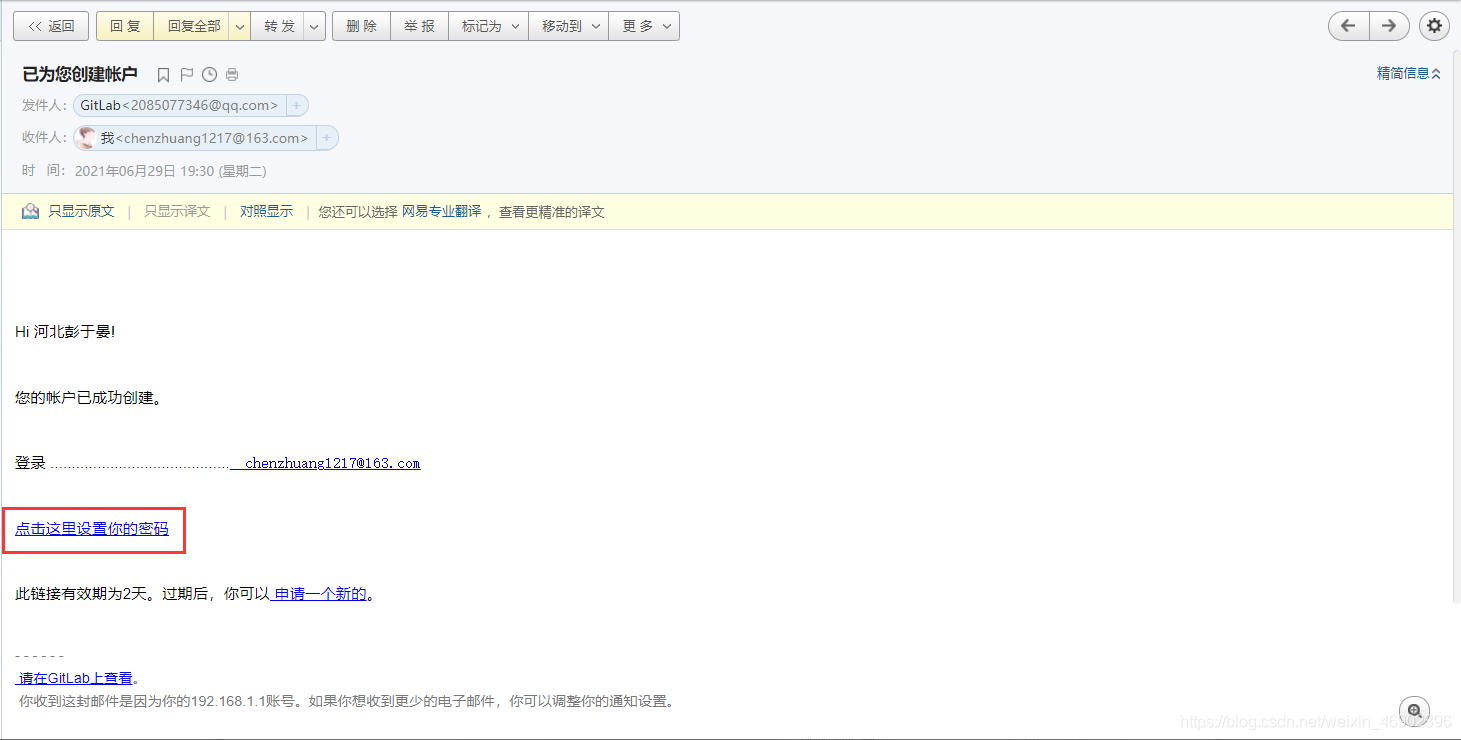Go back with the 返回 button
1461x740 pixels.
51,26
